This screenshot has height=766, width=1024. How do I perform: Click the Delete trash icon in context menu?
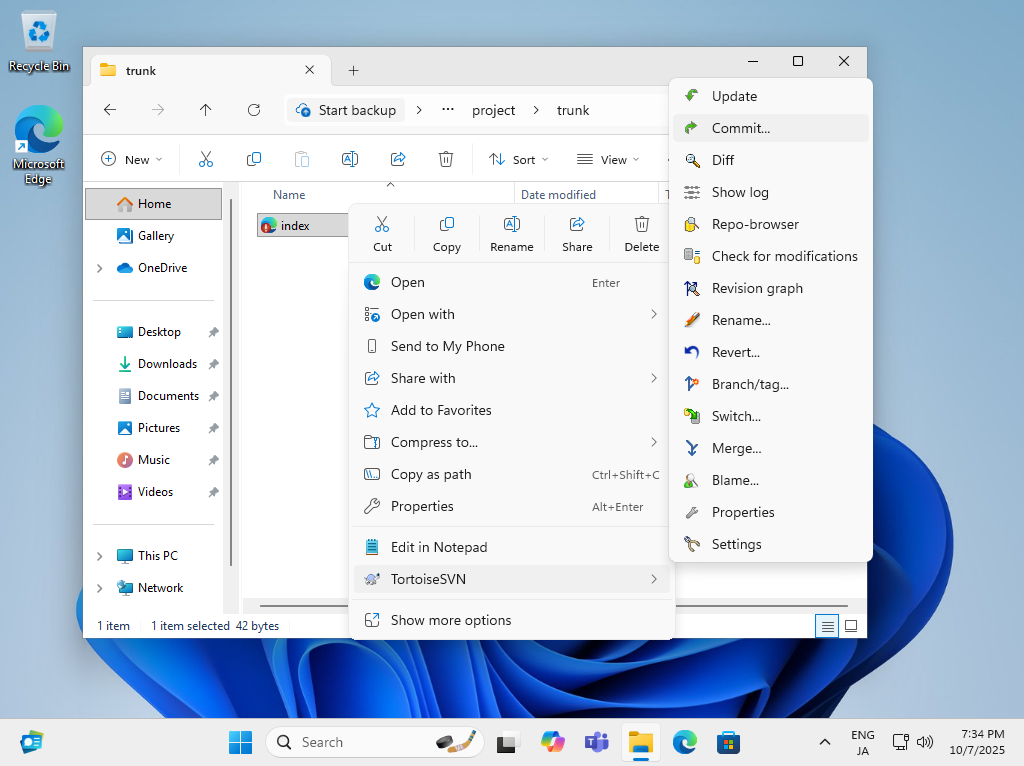pyautogui.click(x=642, y=225)
